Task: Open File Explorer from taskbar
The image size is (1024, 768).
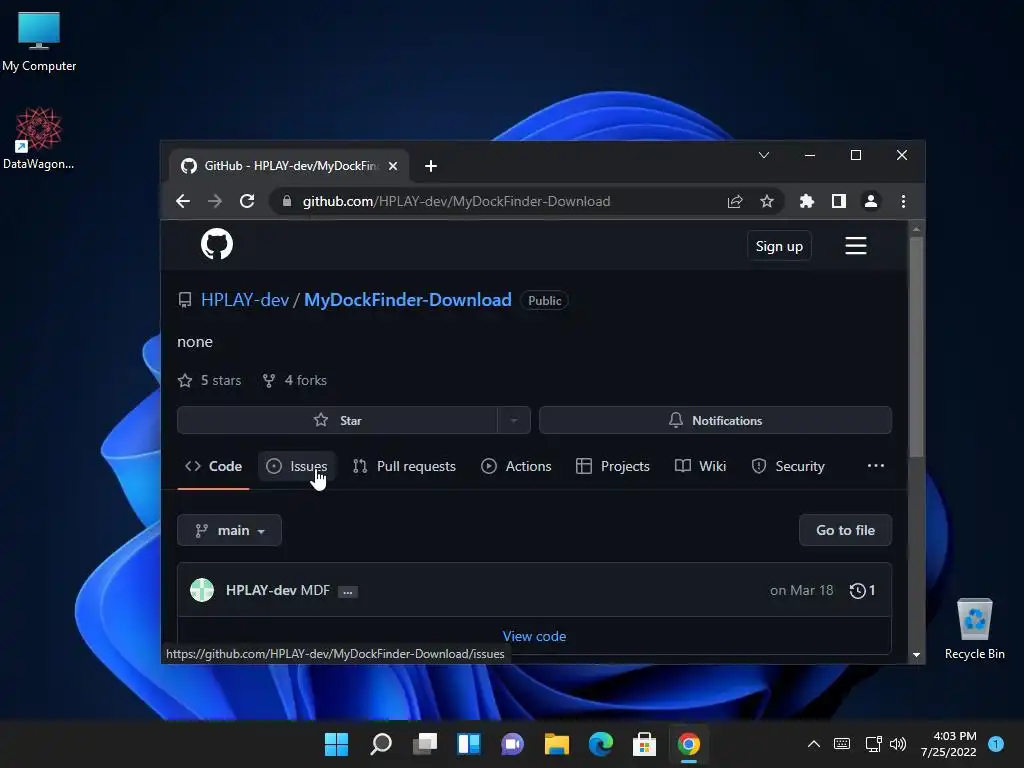Action: tap(556, 744)
